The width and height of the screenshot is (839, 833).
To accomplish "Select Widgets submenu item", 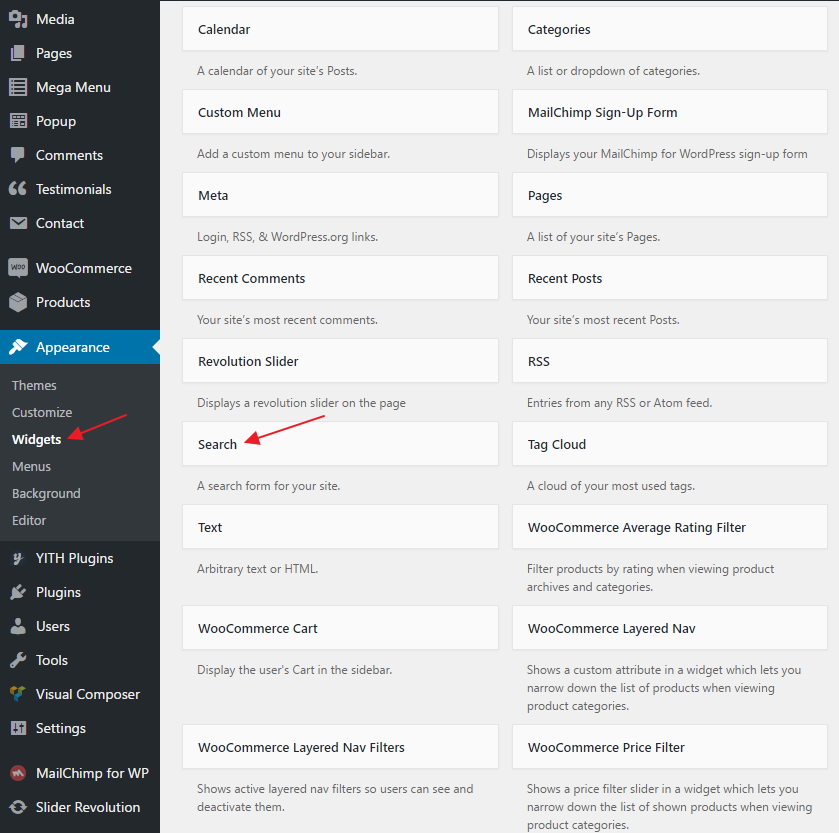I will tap(36, 439).
